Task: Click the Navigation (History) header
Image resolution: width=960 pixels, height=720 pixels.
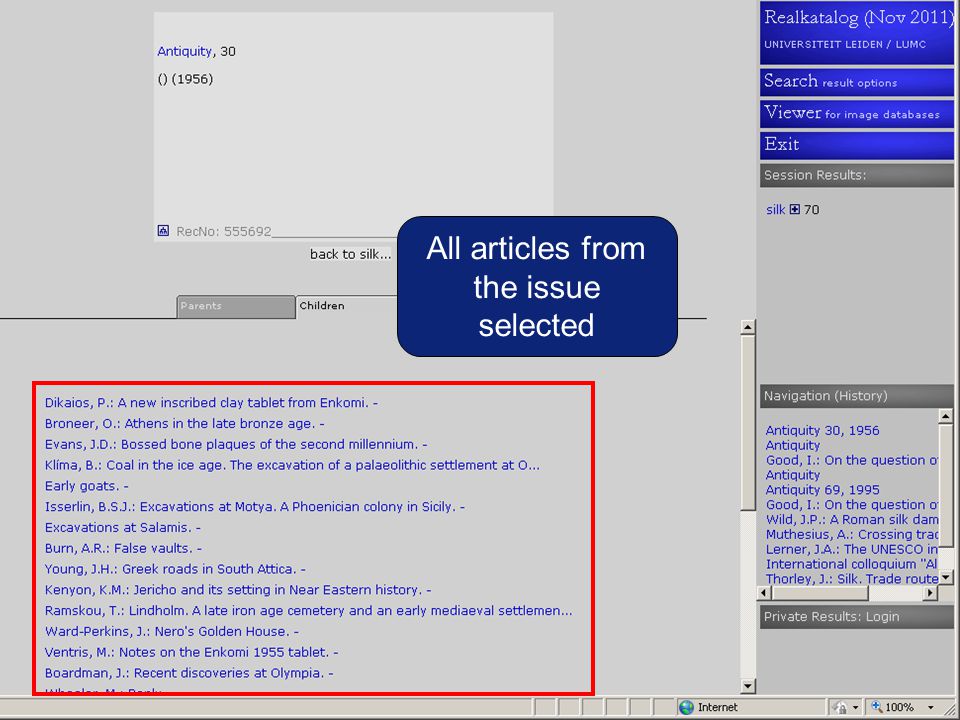Action: tap(856, 396)
